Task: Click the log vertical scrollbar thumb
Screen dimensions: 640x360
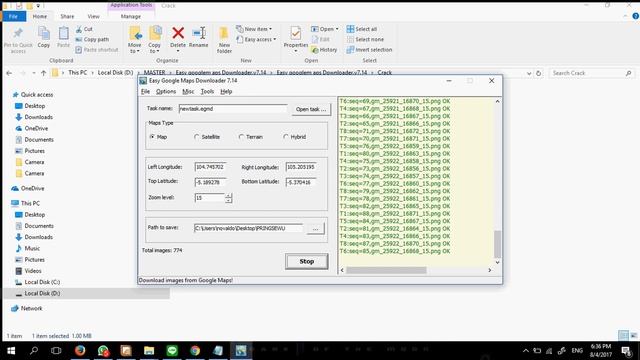Action: point(497,243)
